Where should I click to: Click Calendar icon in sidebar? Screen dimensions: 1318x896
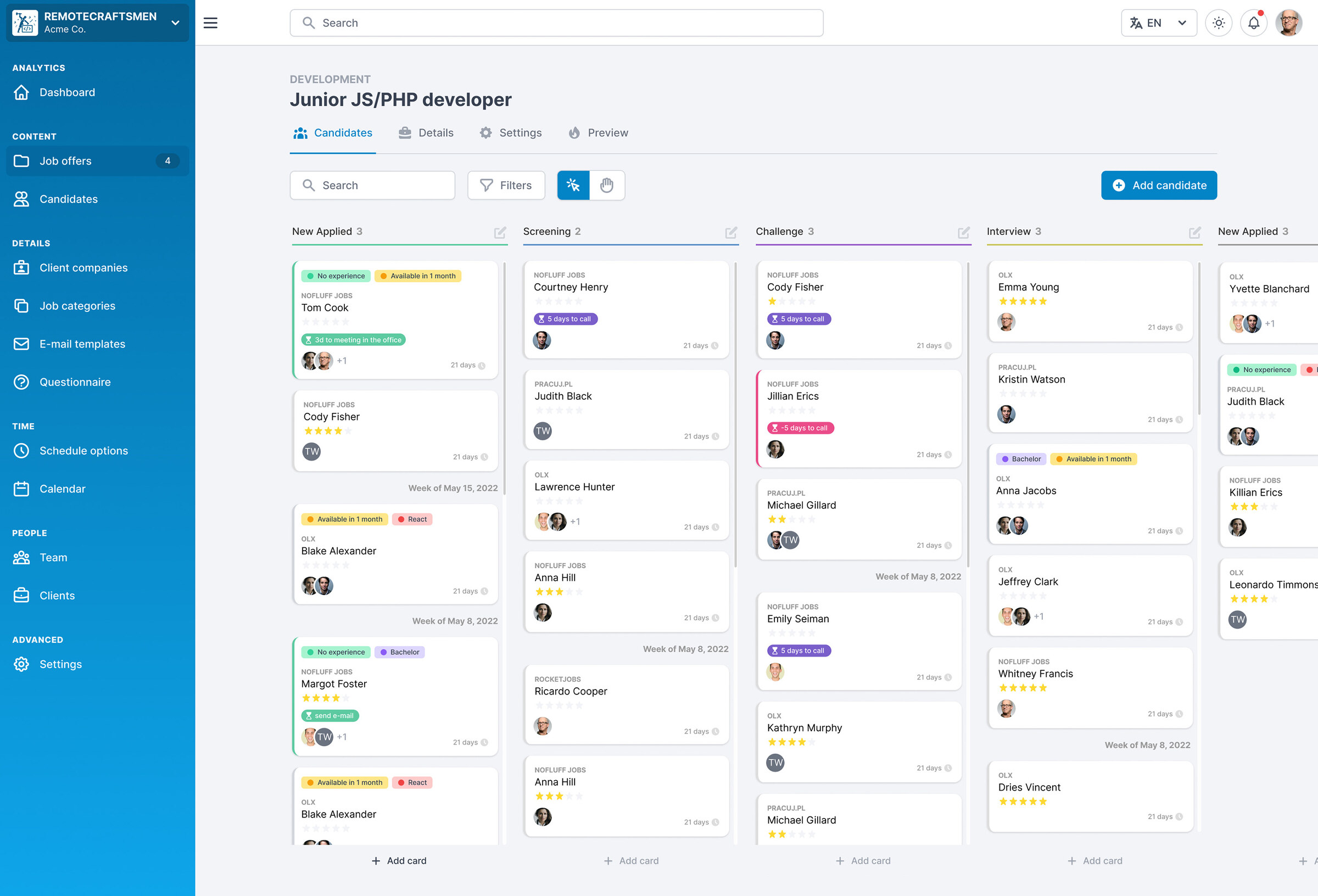(x=21, y=489)
